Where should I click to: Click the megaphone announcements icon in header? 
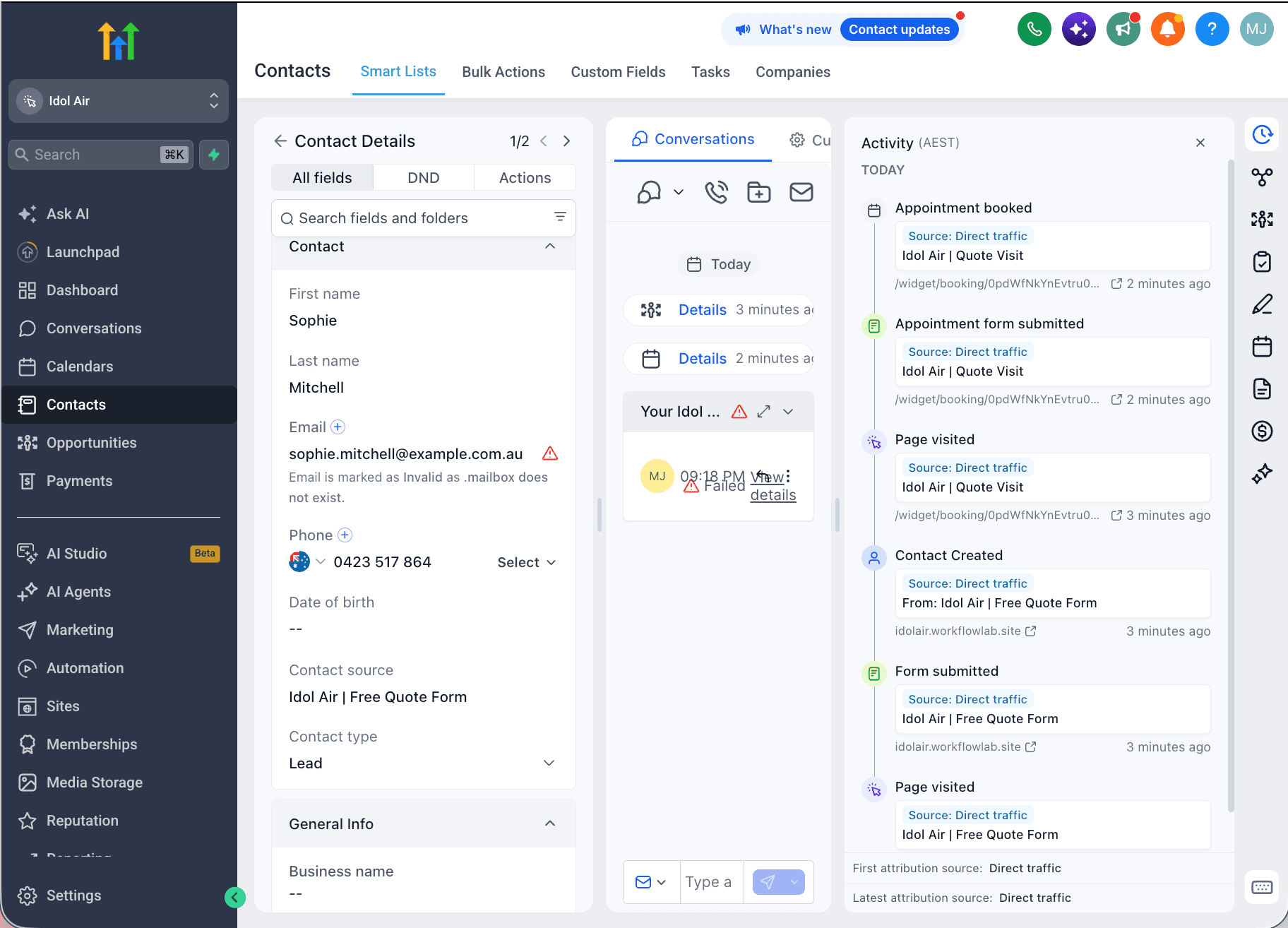[1123, 29]
